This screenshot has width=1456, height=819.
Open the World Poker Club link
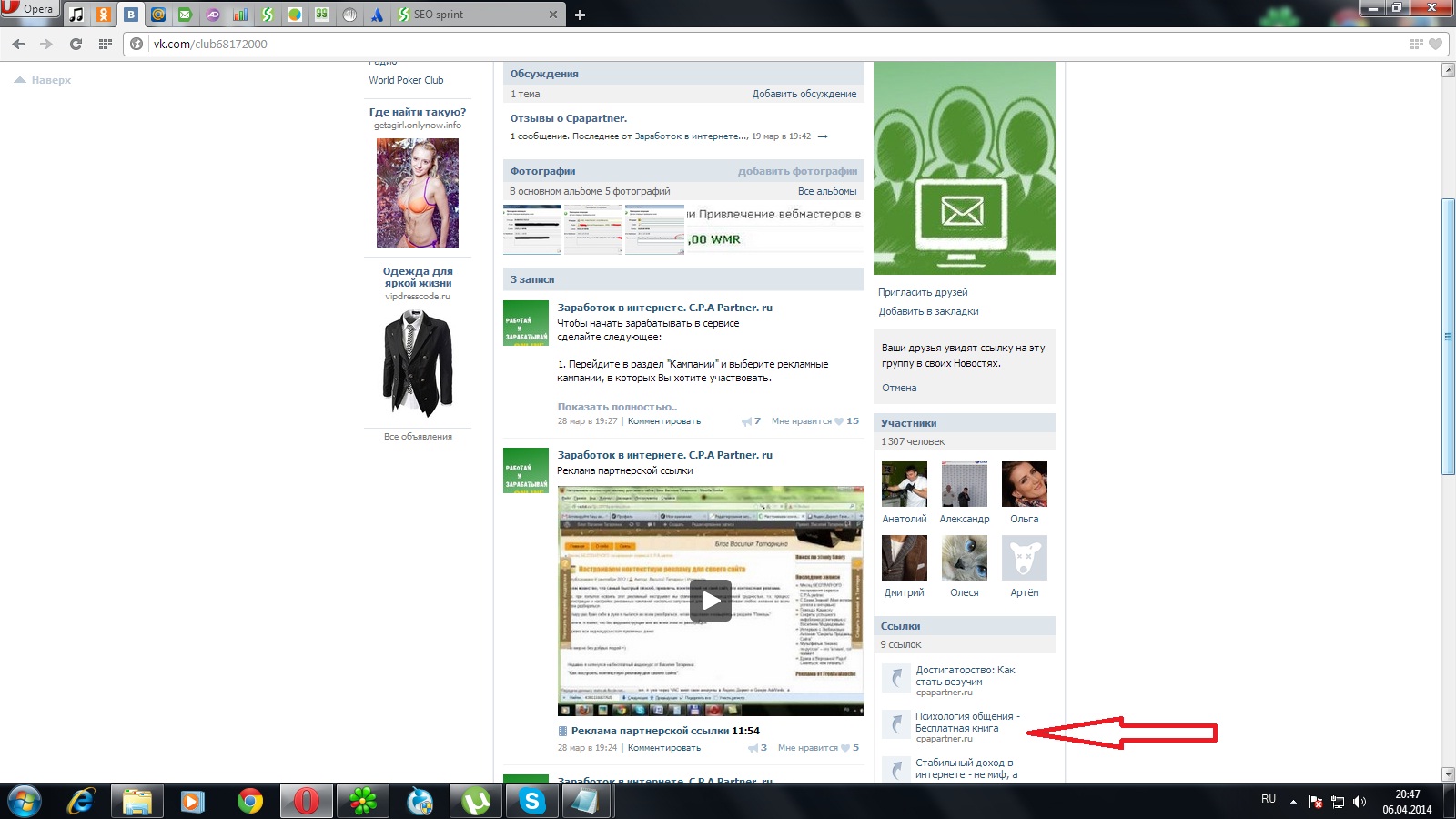[406, 80]
